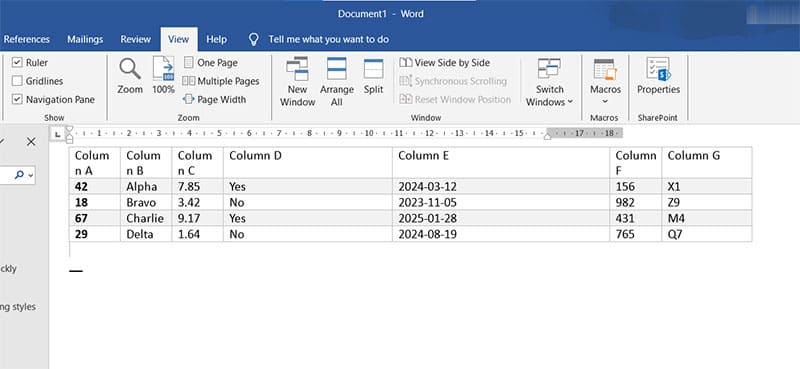800x369 pixels.
Task: Click the cell with 156
Action: coord(636,187)
